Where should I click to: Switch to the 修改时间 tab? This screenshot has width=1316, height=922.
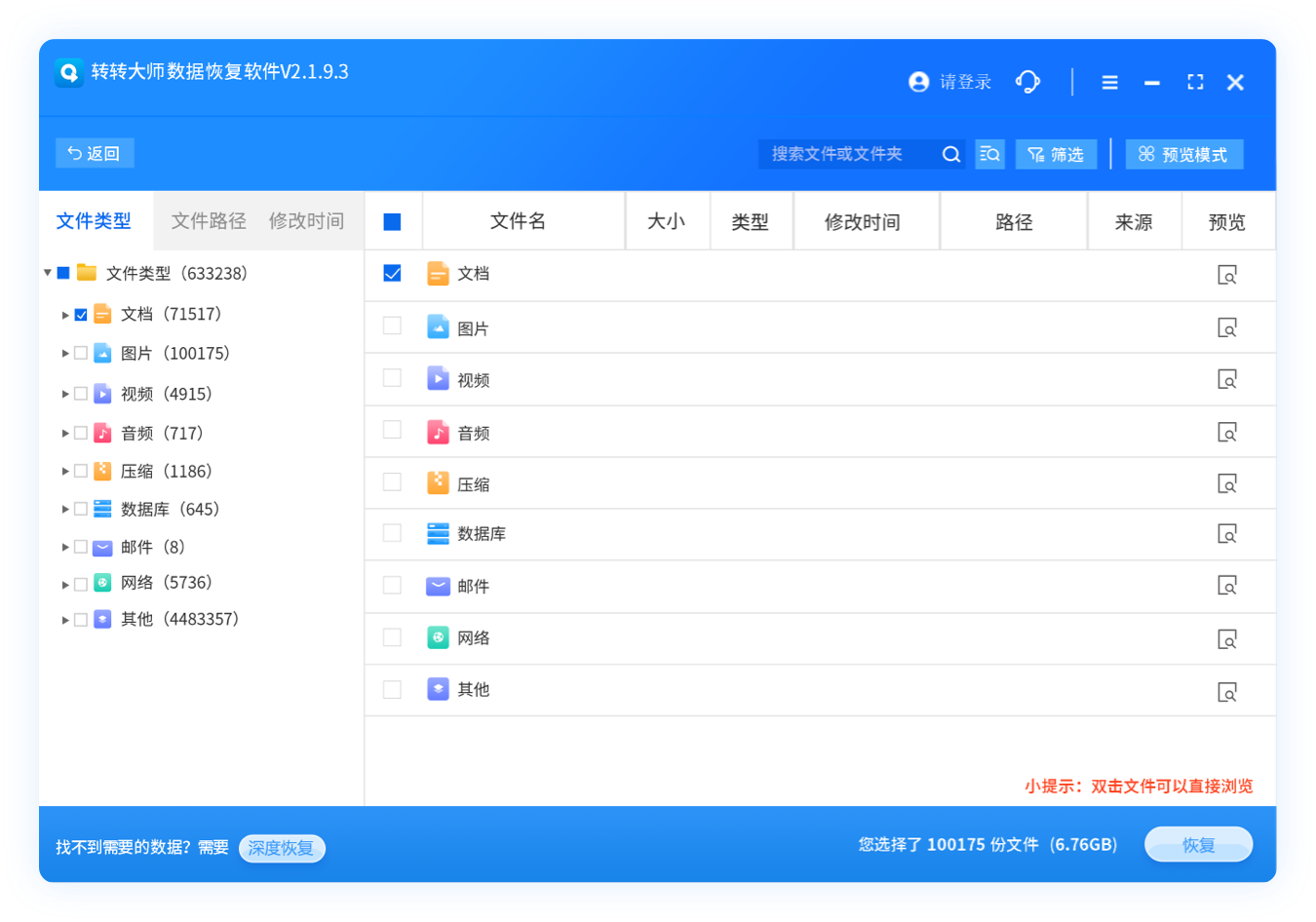(306, 221)
